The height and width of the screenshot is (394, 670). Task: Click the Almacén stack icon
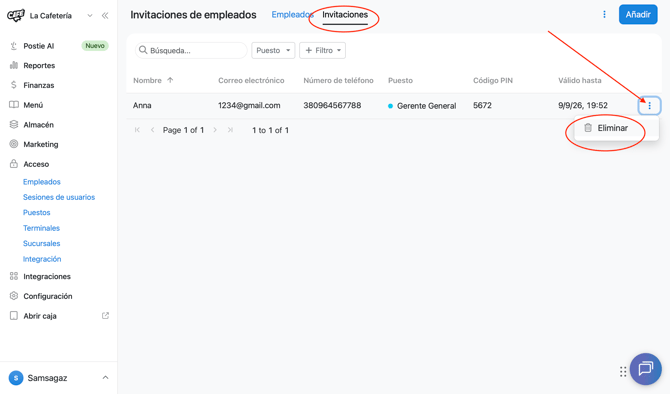click(x=14, y=124)
